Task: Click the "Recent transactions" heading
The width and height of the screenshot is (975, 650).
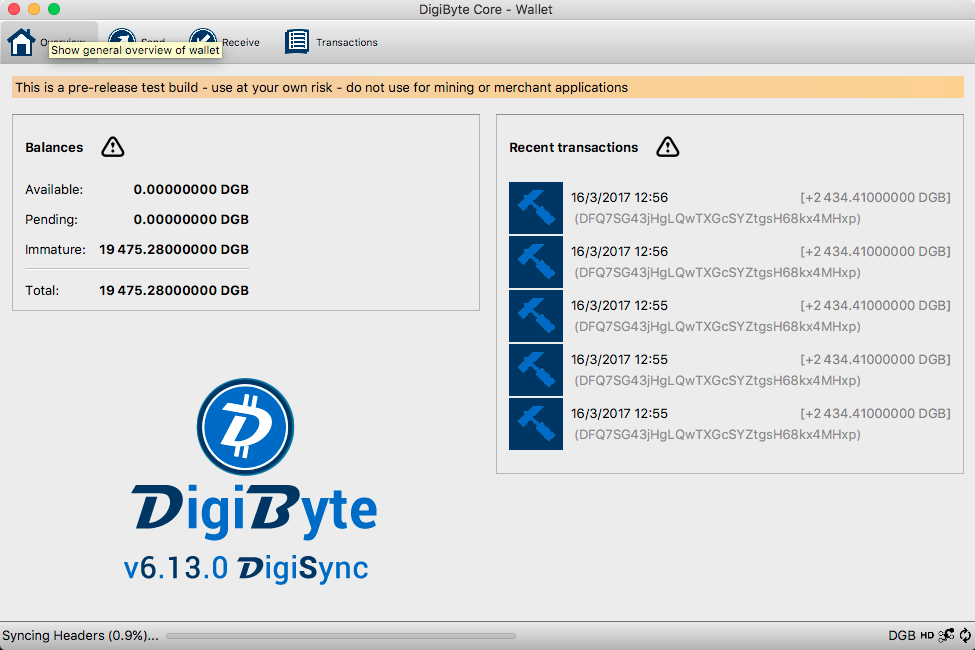Action: coord(573,147)
